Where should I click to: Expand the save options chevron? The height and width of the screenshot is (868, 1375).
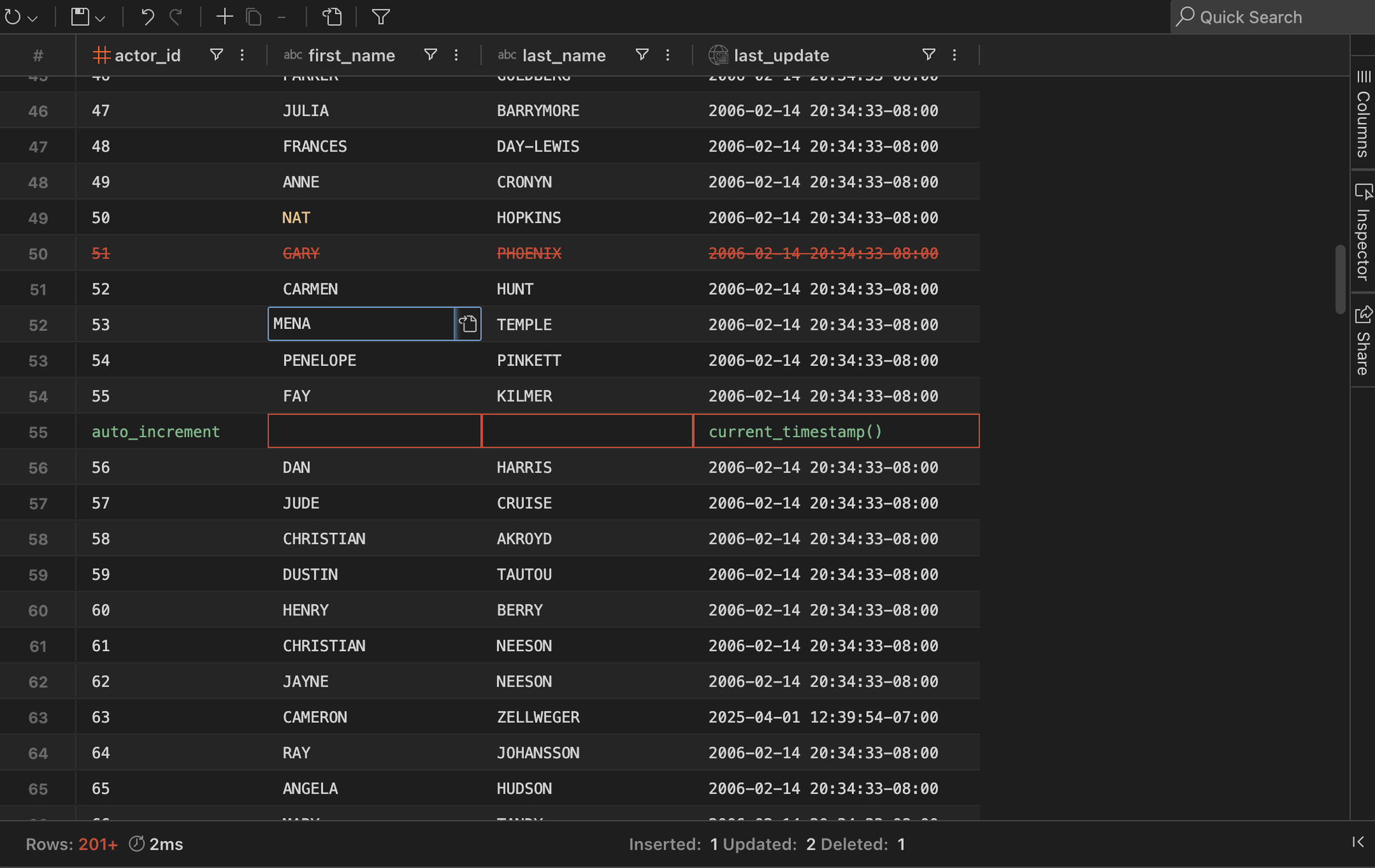point(101,18)
